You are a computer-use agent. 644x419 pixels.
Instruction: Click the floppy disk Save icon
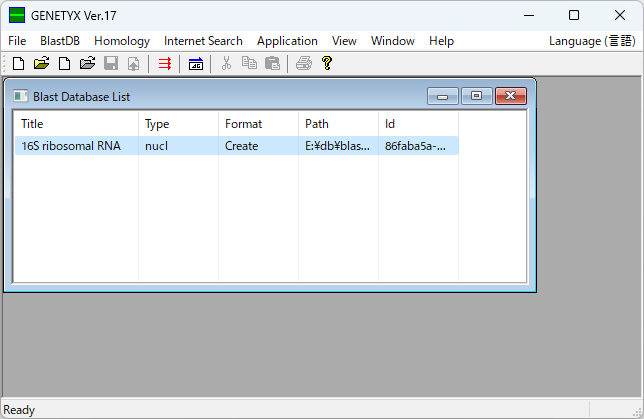pyautogui.click(x=110, y=63)
